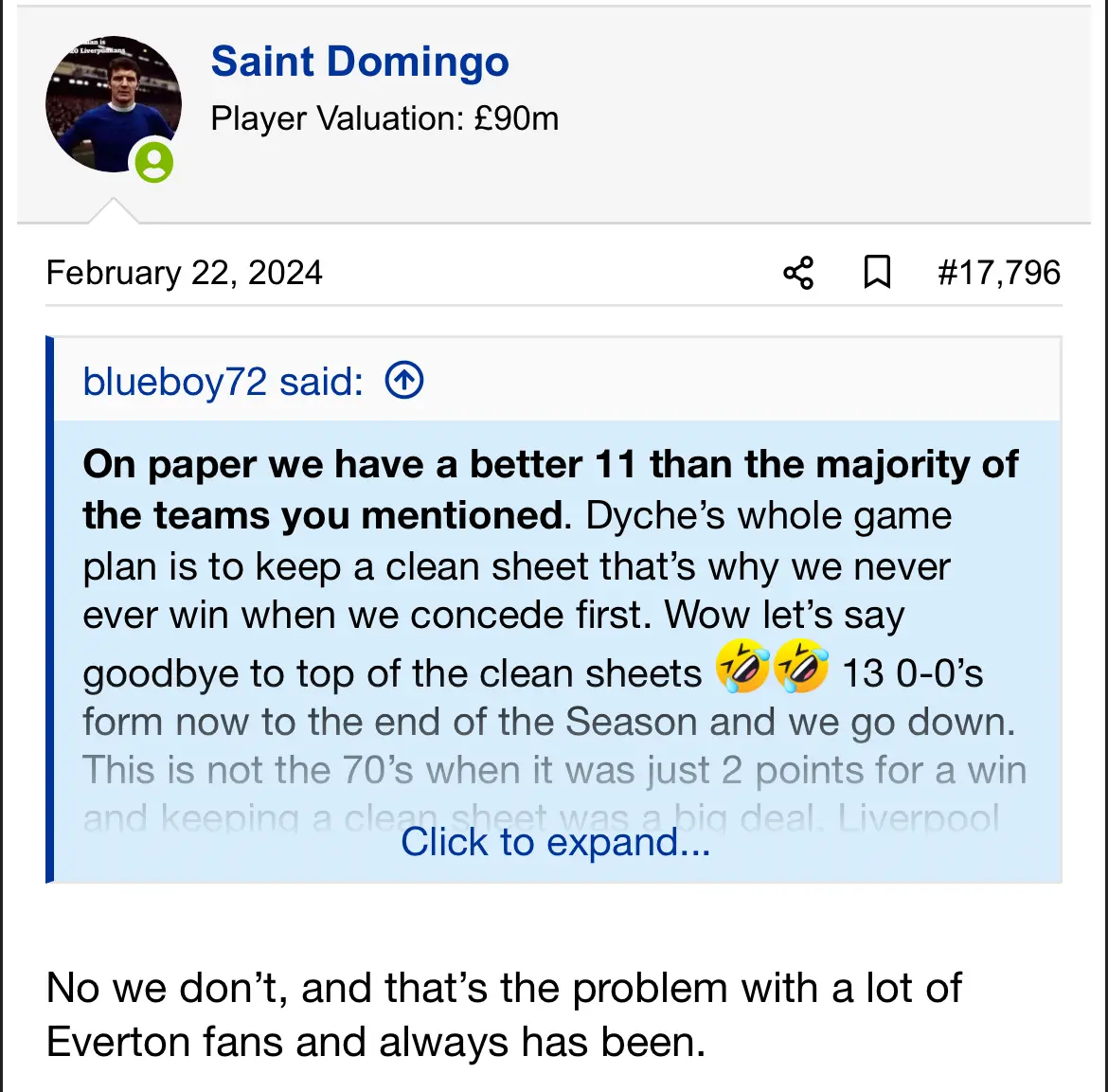
Task: Click the "blueboy72 said:" quote attribution
Action: [x=223, y=382]
